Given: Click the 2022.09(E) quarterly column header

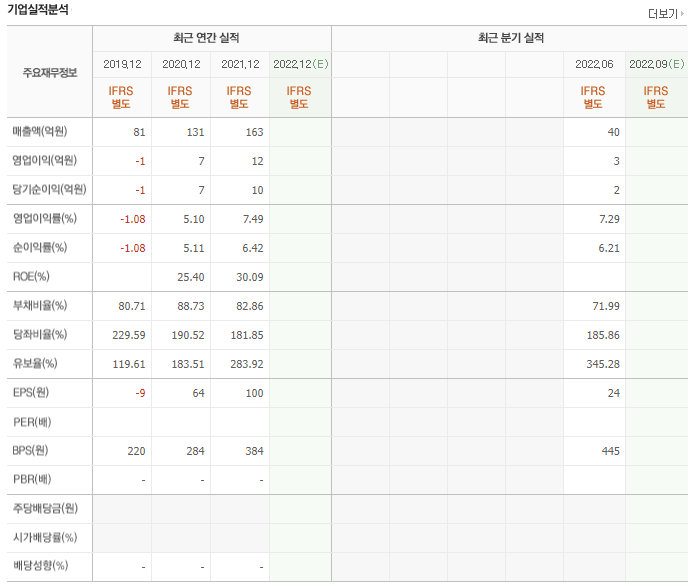Looking at the screenshot, I should coord(657,64).
